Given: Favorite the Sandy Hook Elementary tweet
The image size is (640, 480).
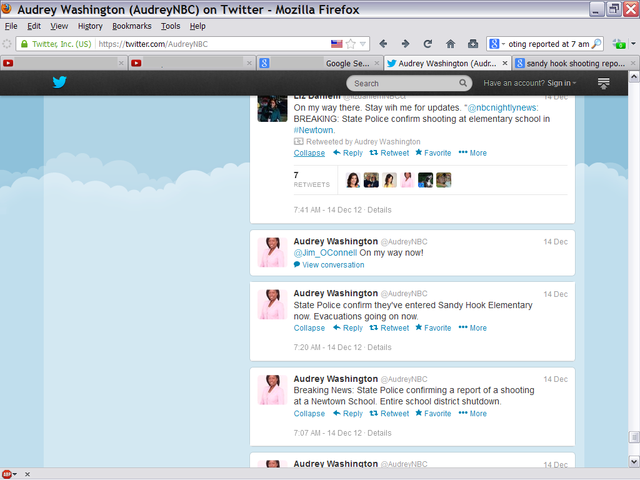Looking at the screenshot, I should click(433, 328).
